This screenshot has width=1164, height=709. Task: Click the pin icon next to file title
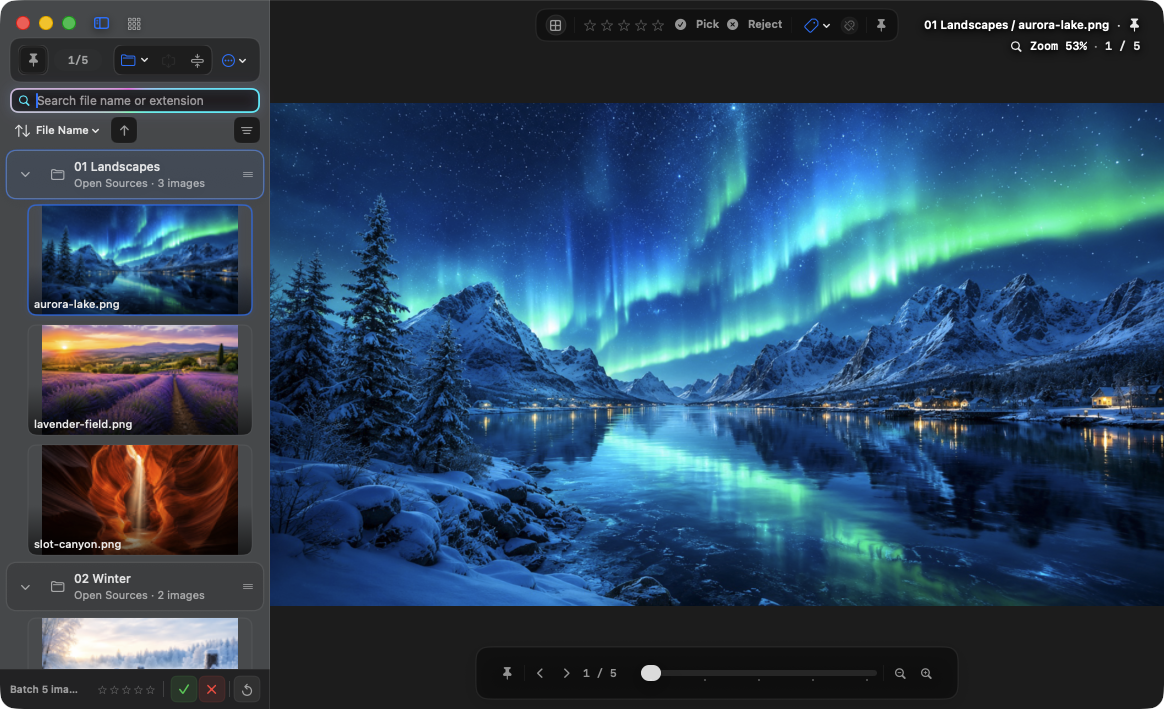(x=1134, y=24)
